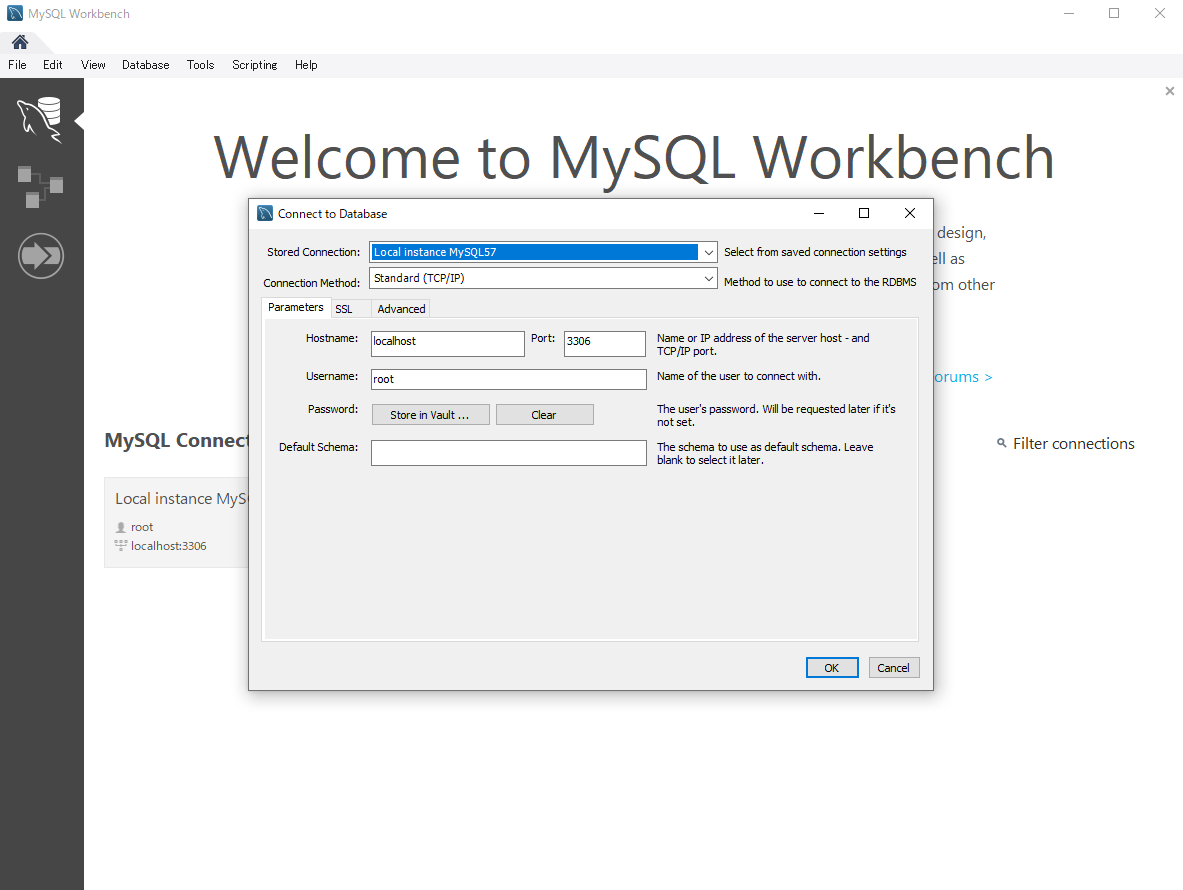Click 'Select from saved connection settings' text
1183x890 pixels.
coord(815,252)
